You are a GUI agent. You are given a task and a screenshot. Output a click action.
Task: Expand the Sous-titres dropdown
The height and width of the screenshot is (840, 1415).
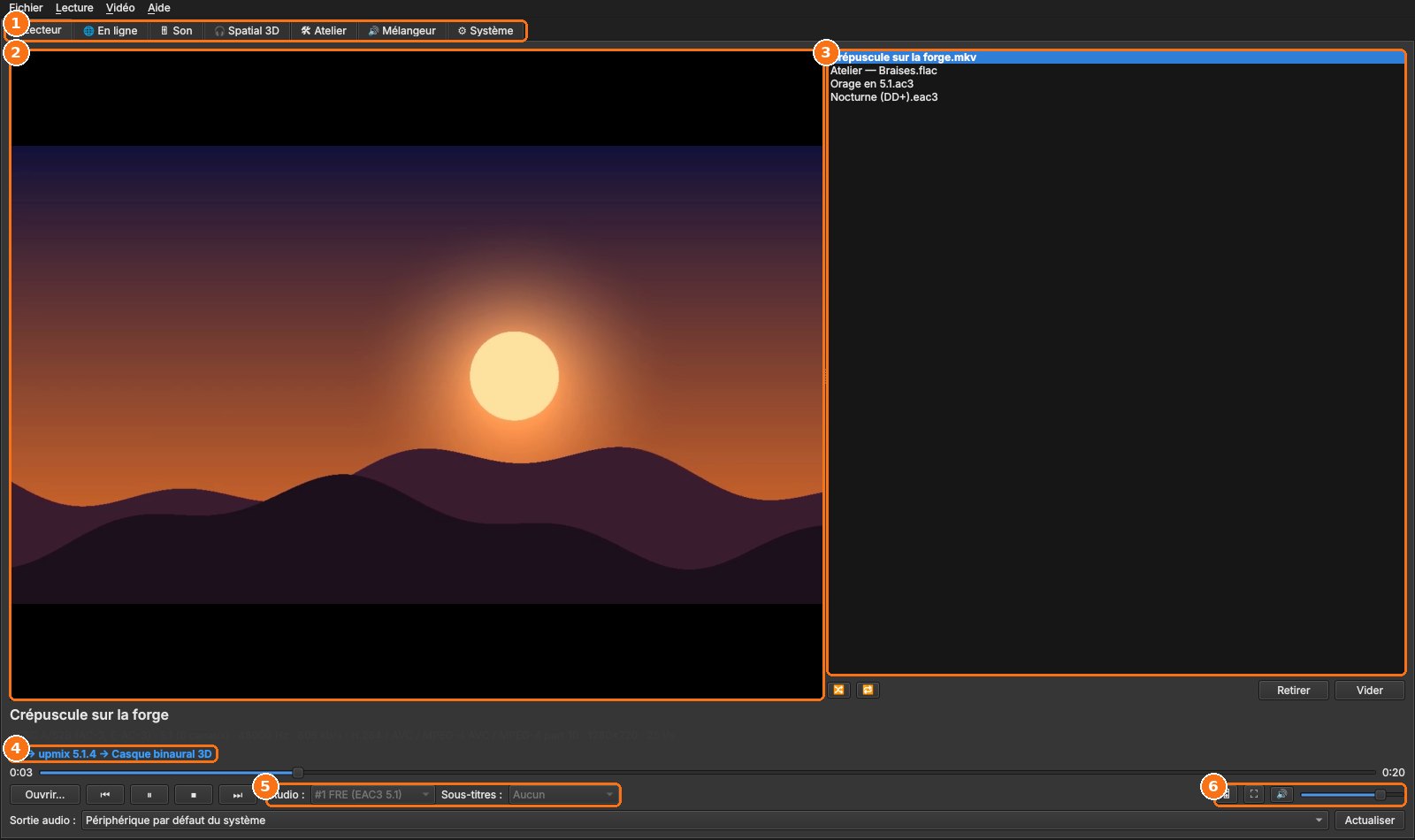[562, 795]
